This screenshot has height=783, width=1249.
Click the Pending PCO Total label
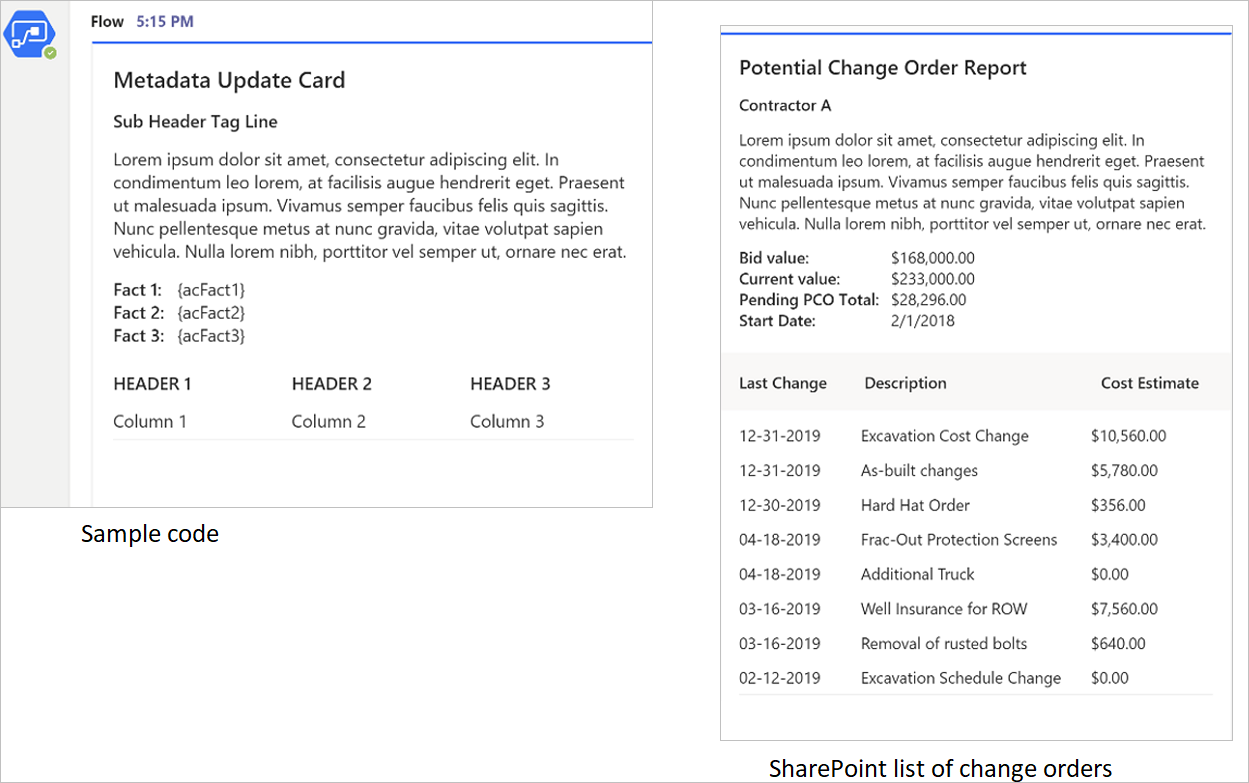(809, 300)
